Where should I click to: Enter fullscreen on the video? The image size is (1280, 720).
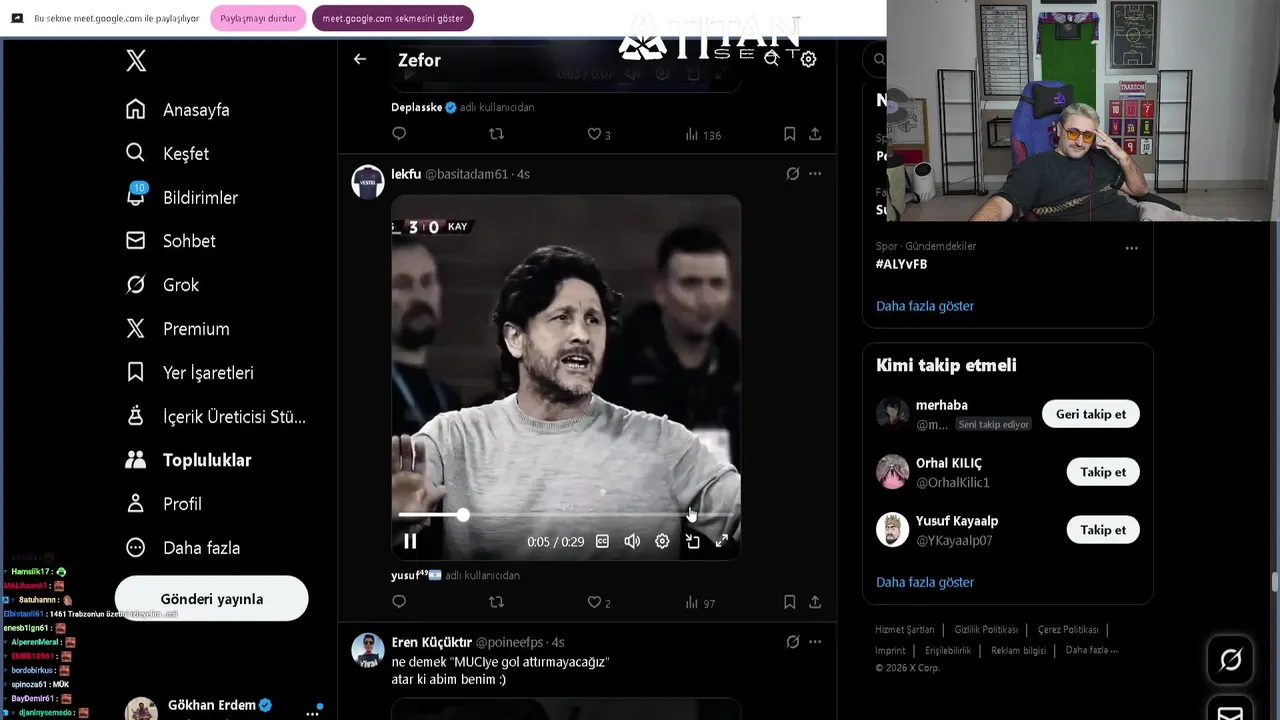722,541
